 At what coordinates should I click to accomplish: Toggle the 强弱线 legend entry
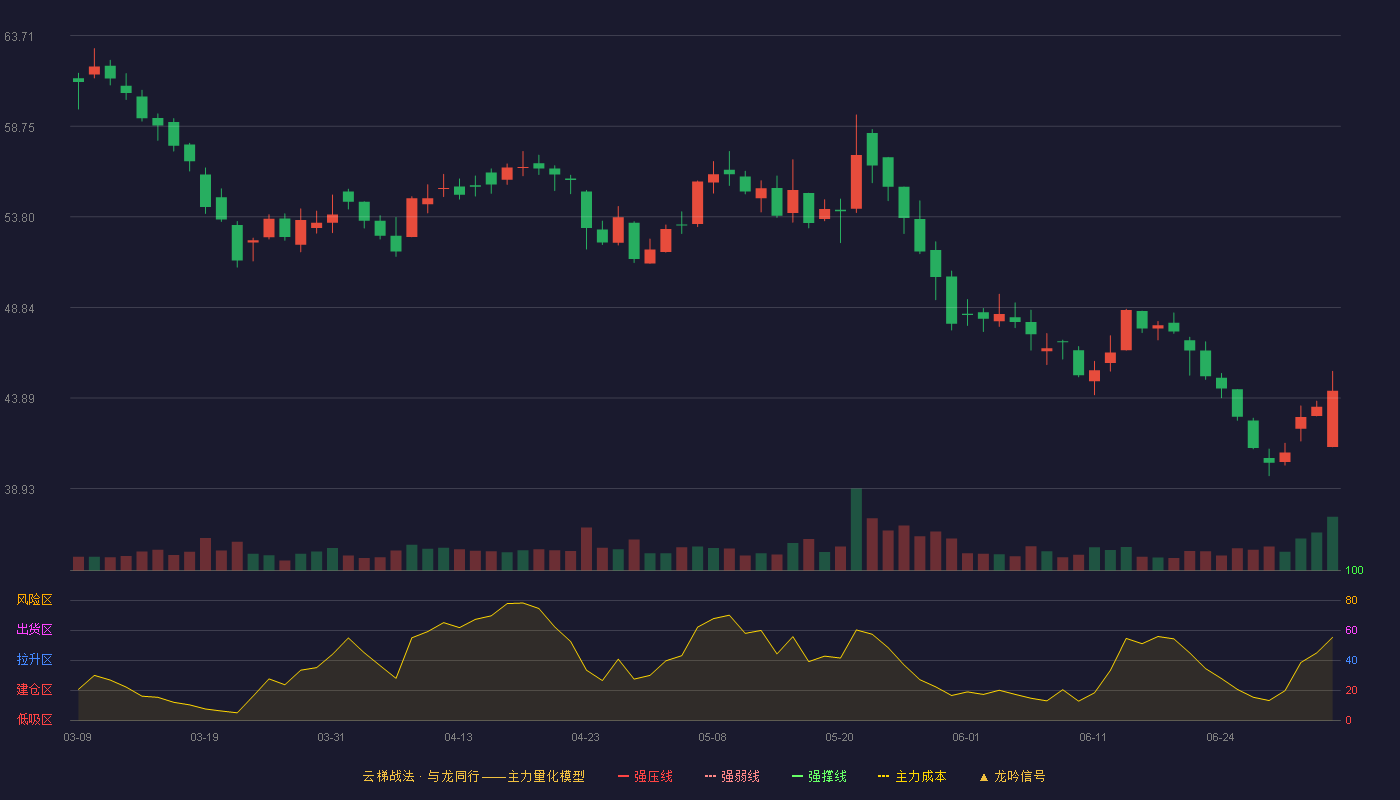click(x=732, y=776)
